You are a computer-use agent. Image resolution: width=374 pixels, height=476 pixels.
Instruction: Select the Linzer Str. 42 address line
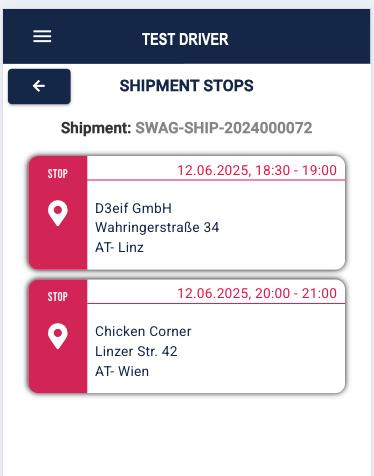[136, 351]
